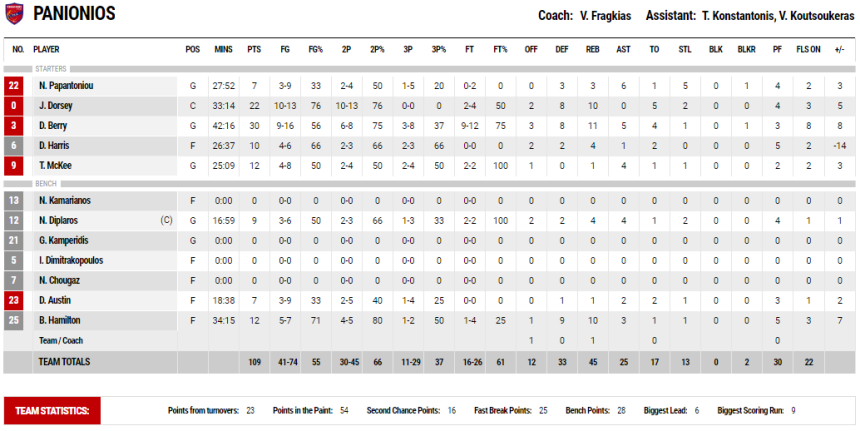Collapse the BENCH section divider
The height and width of the screenshot is (431, 860).
click(x=429, y=184)
